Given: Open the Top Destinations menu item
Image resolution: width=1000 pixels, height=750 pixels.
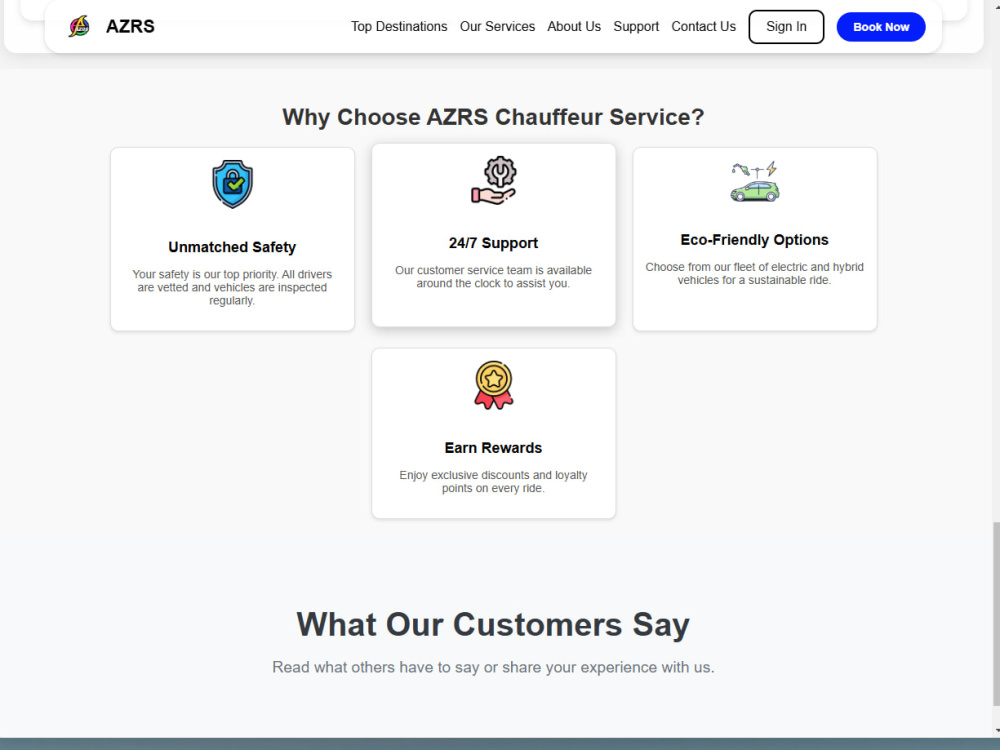Looking at the screenshot, I should [399, 27].
